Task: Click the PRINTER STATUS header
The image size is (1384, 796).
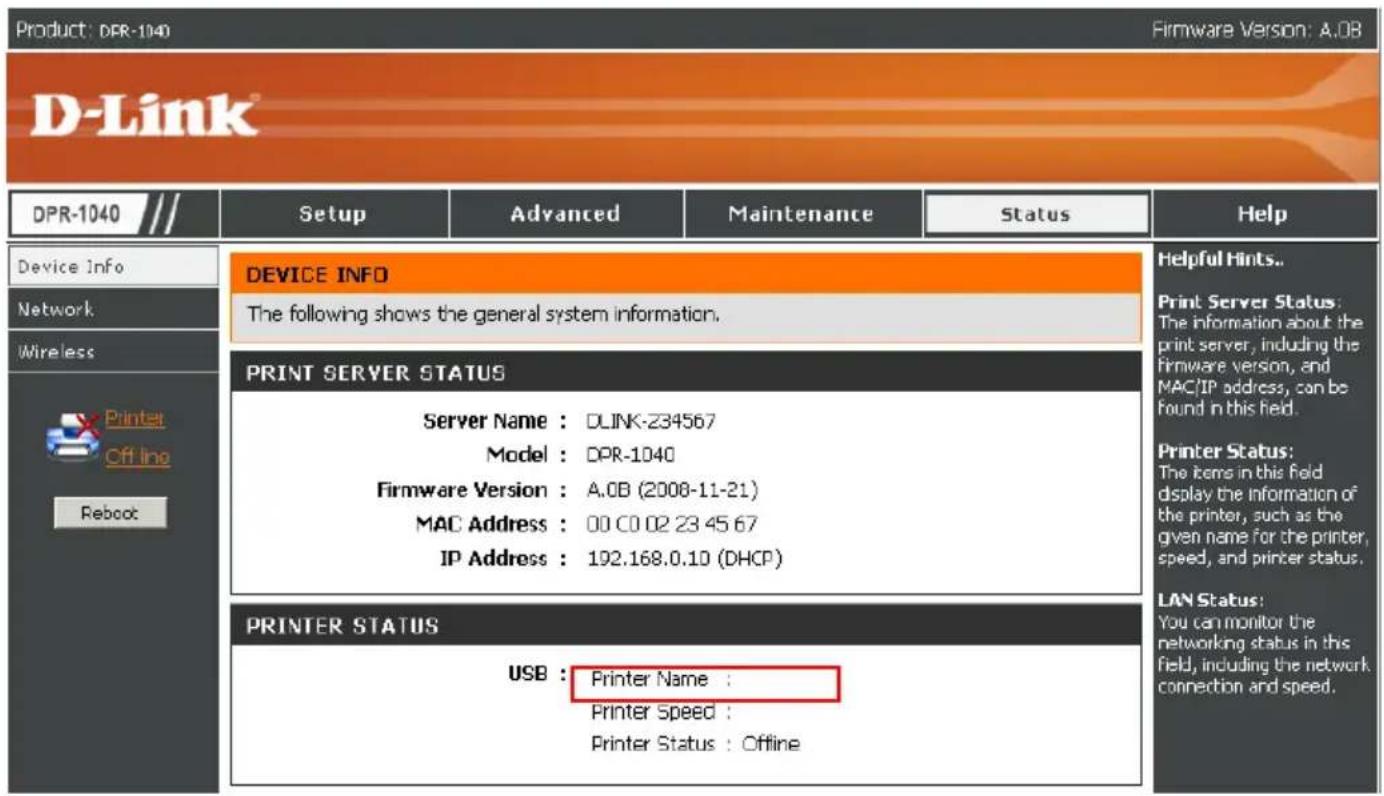Action: pos(342,626)
